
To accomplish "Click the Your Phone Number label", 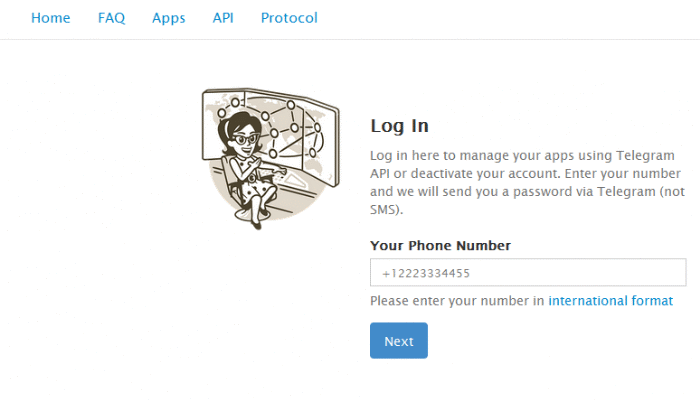I will pos(440,245).
